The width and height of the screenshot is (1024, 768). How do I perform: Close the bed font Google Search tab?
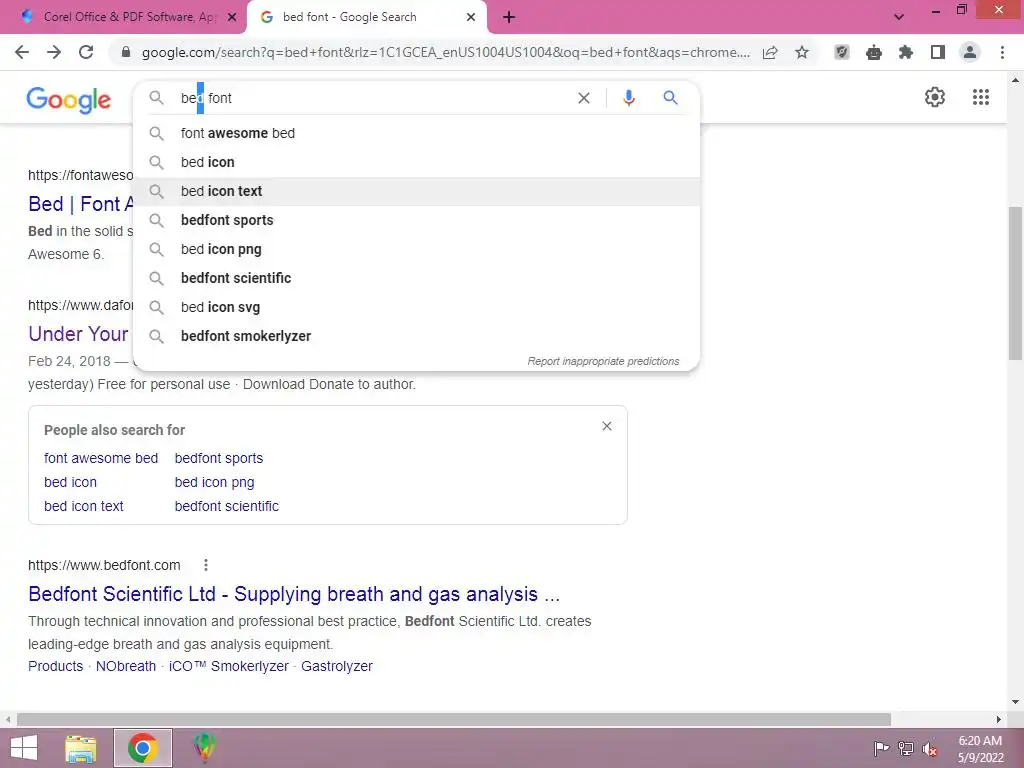coord(471,17)
